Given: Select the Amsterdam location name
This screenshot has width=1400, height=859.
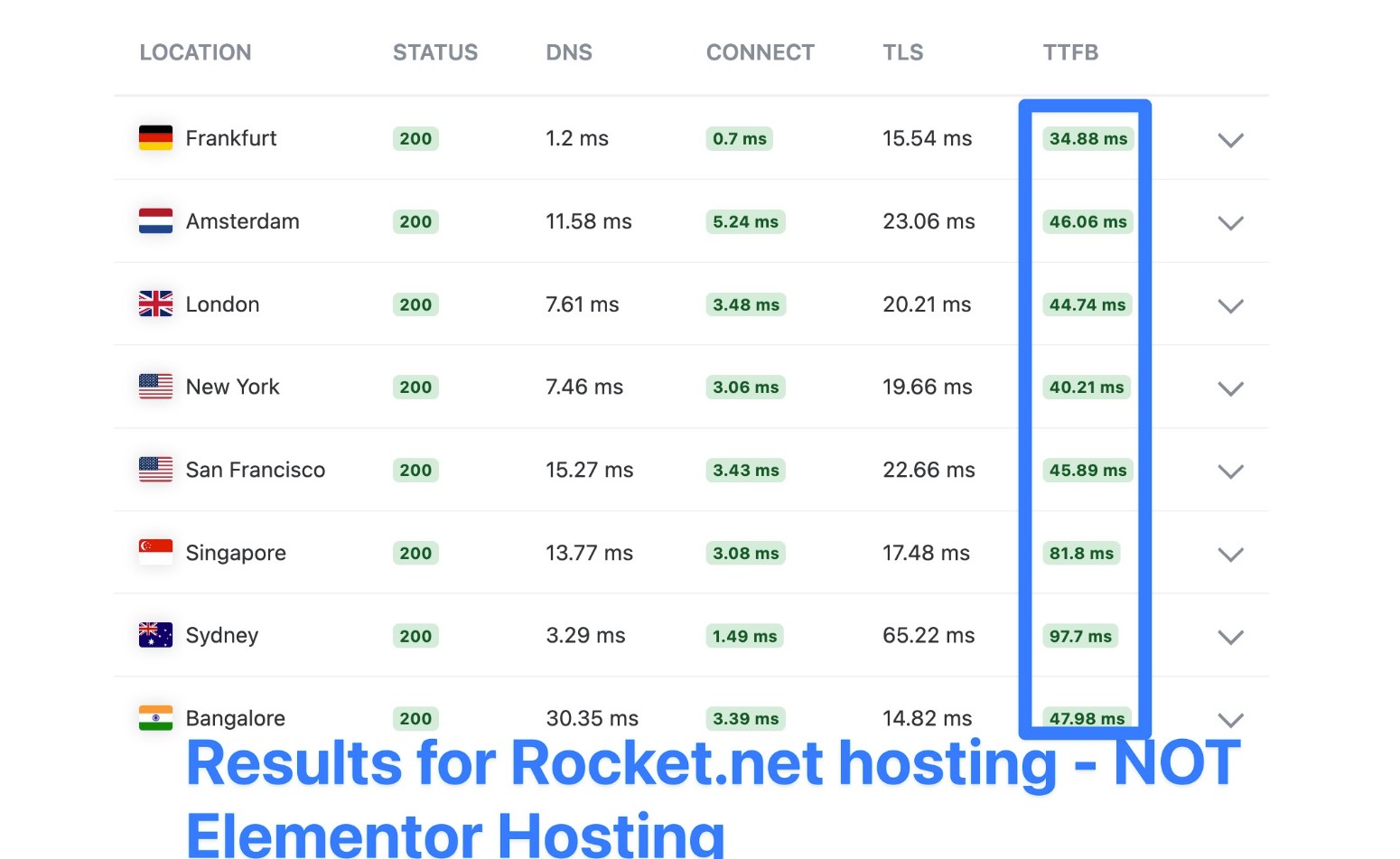Looking at the screenshot, I should point(242,221).
